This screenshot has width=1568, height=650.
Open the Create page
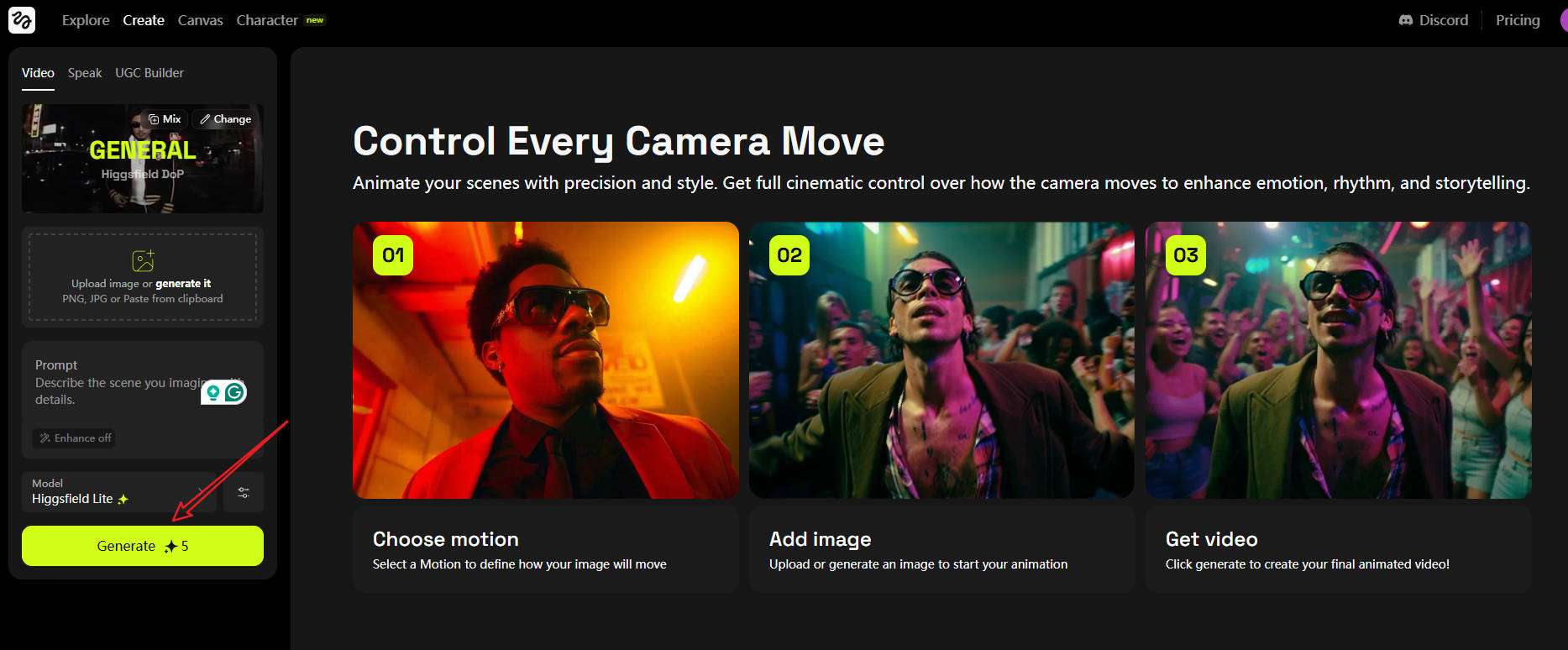[x=144, y=20]
